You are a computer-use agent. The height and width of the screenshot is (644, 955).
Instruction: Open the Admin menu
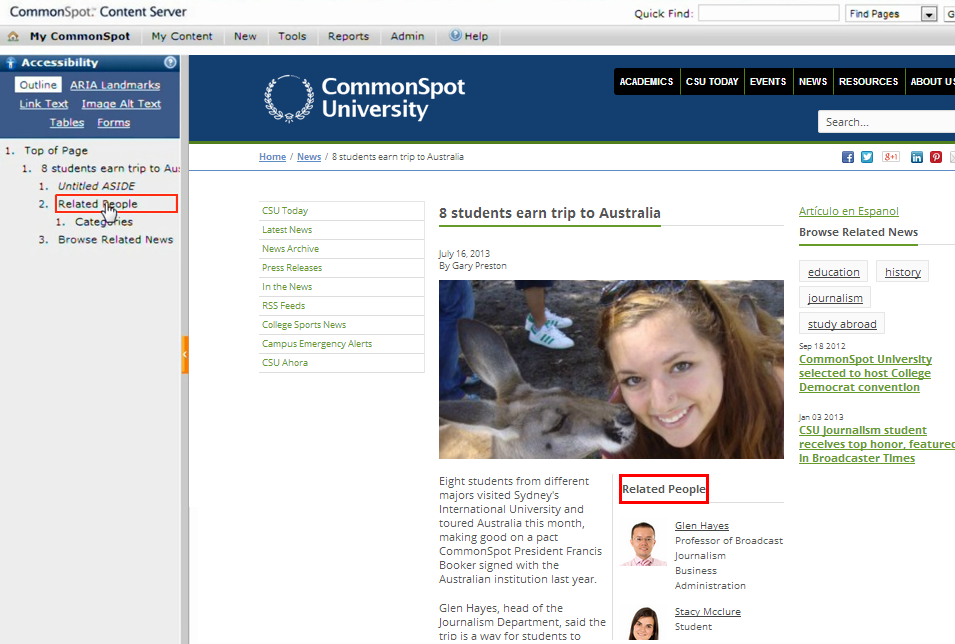tap(407, 37)
